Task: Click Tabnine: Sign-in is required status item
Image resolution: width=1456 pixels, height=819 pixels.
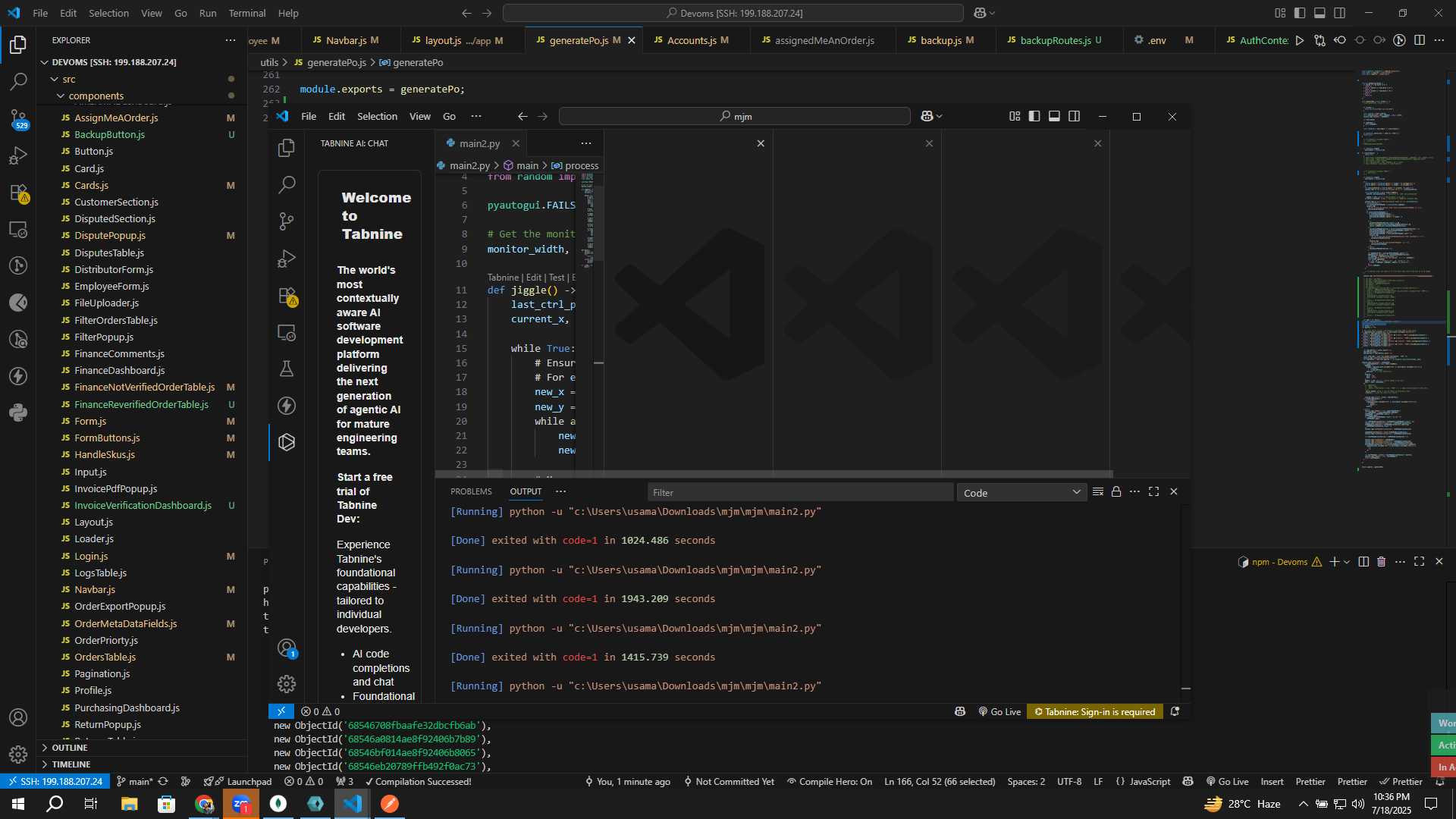Action: [1095, 711]
